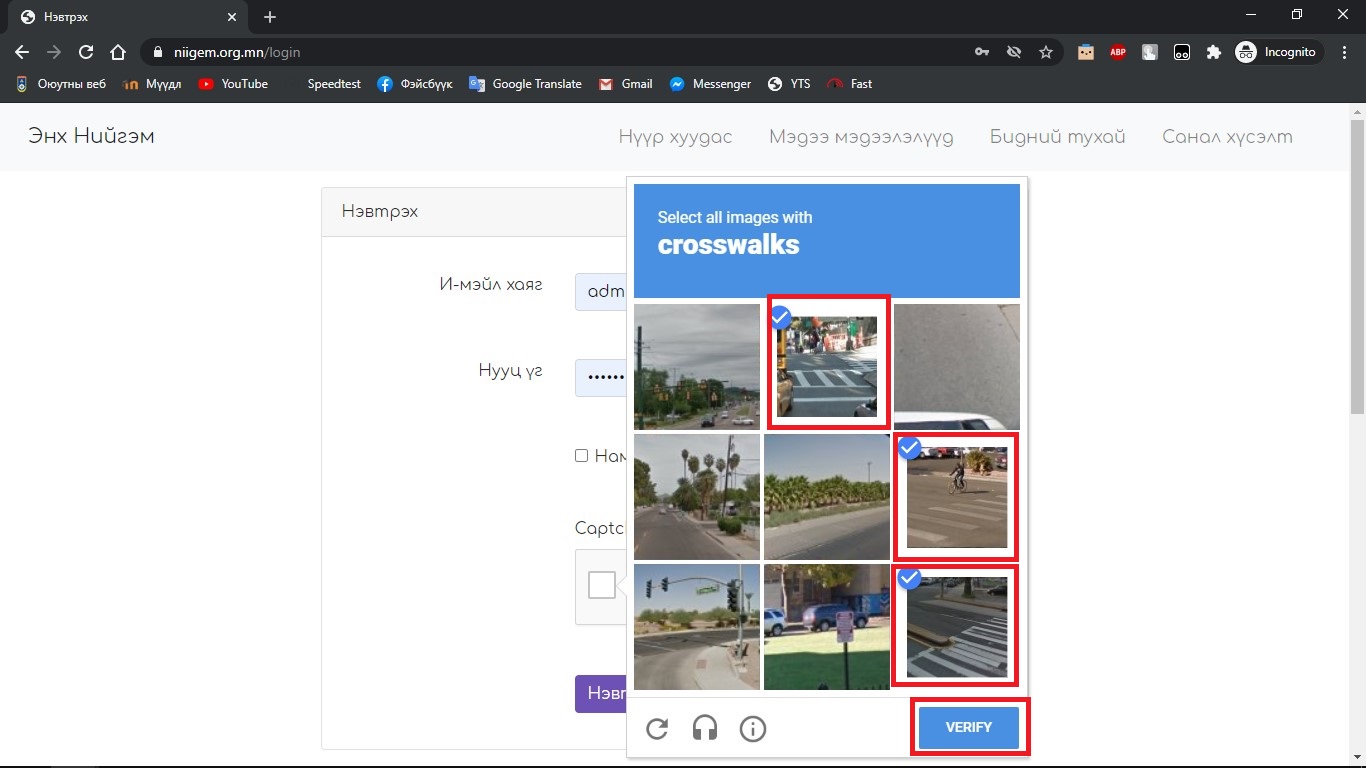This screenshot has width=1366, height=768.
Task: Click the audio challenge headphones icon
Action: (705, 729)
